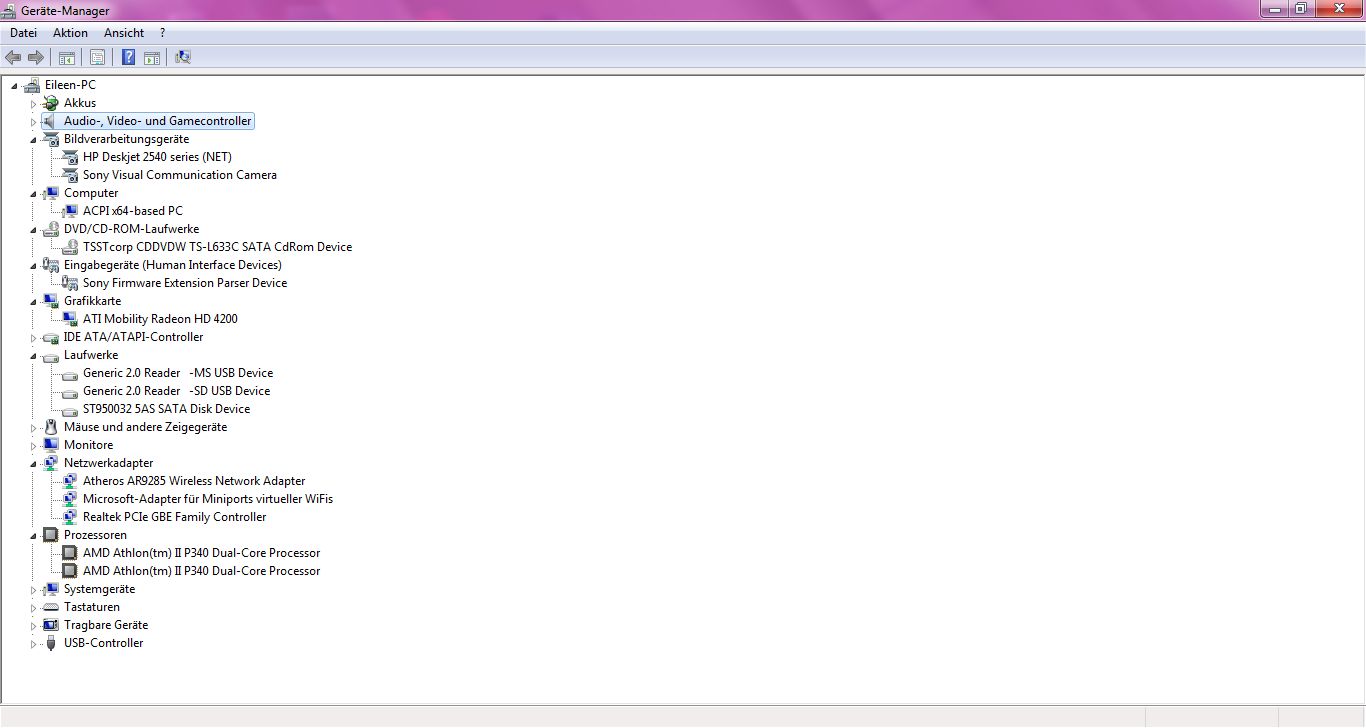Collapse the Bildverarbeitungsgeräte category
The image size is (1366, 728).
[x=33, y=140]
